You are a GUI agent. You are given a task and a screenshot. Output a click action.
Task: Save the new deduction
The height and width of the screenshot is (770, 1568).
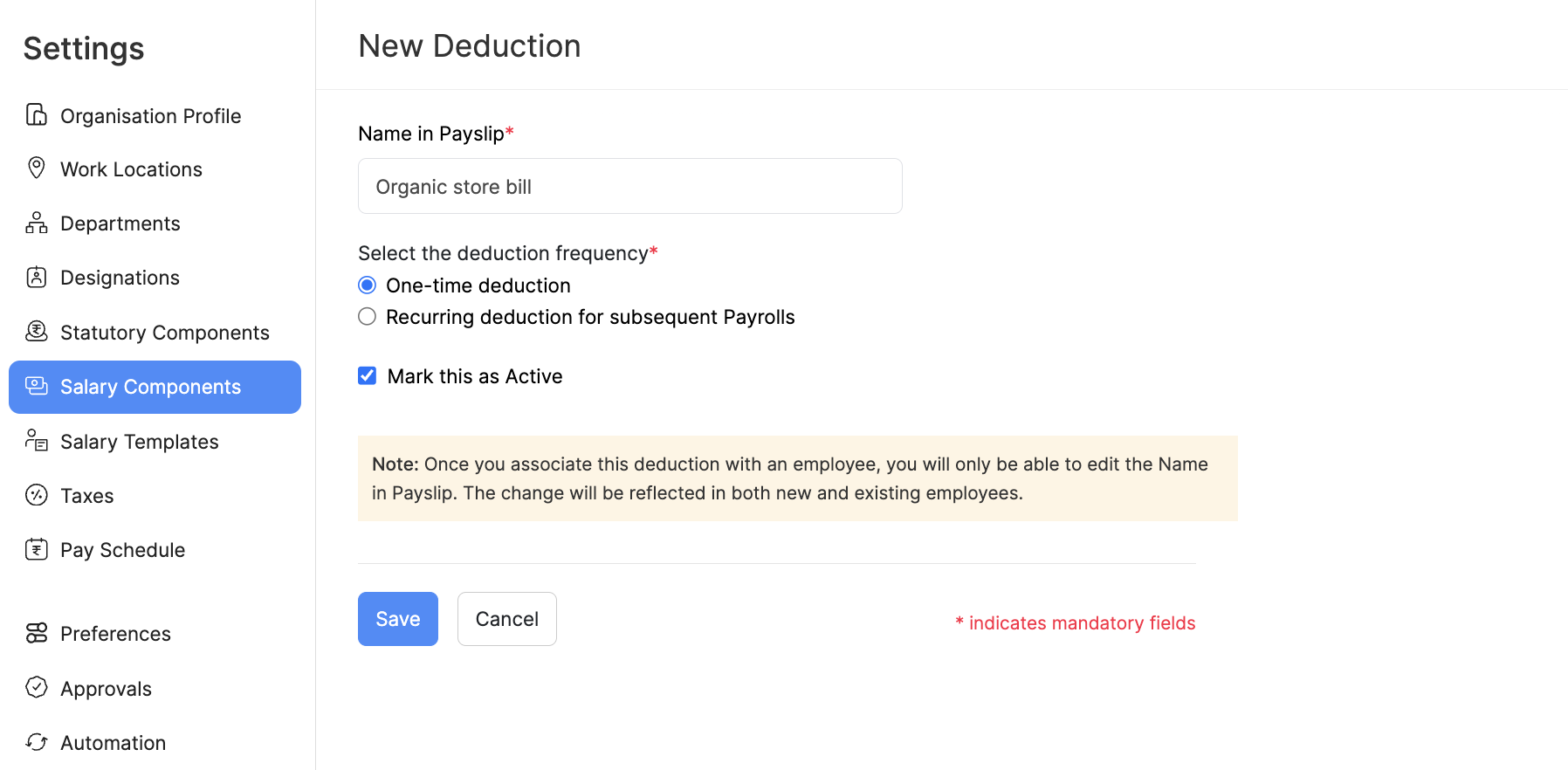(x=397, y=618)
